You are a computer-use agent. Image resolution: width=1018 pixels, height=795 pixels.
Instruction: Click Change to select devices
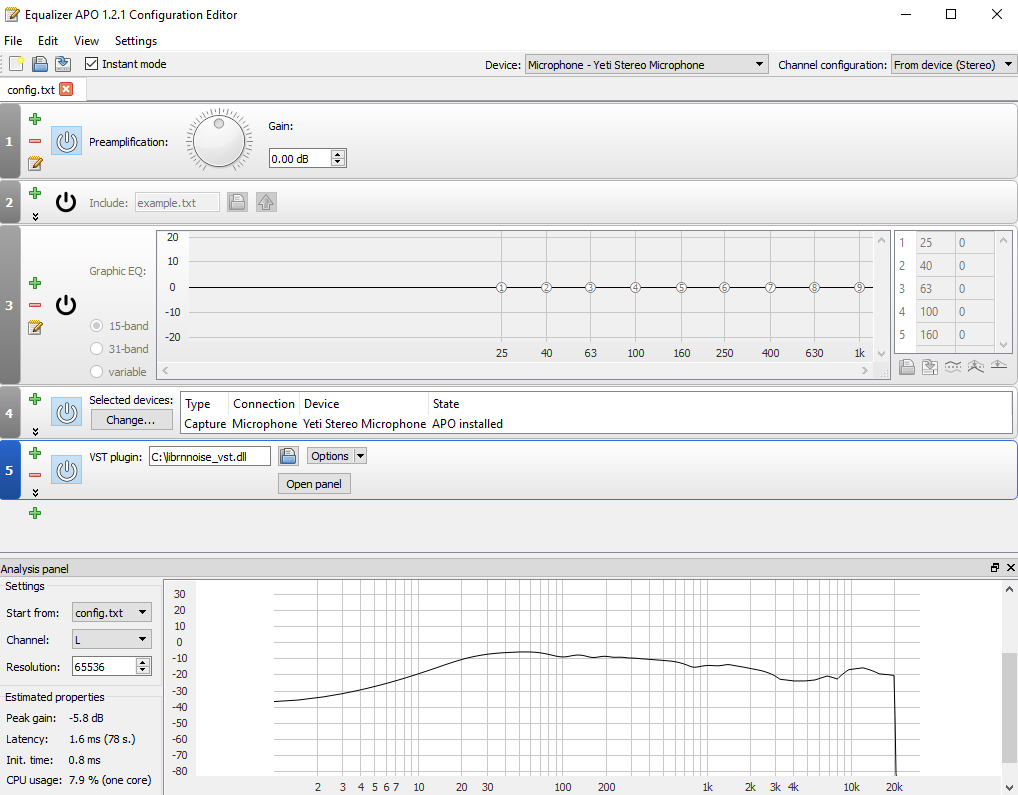coord(131,419)
